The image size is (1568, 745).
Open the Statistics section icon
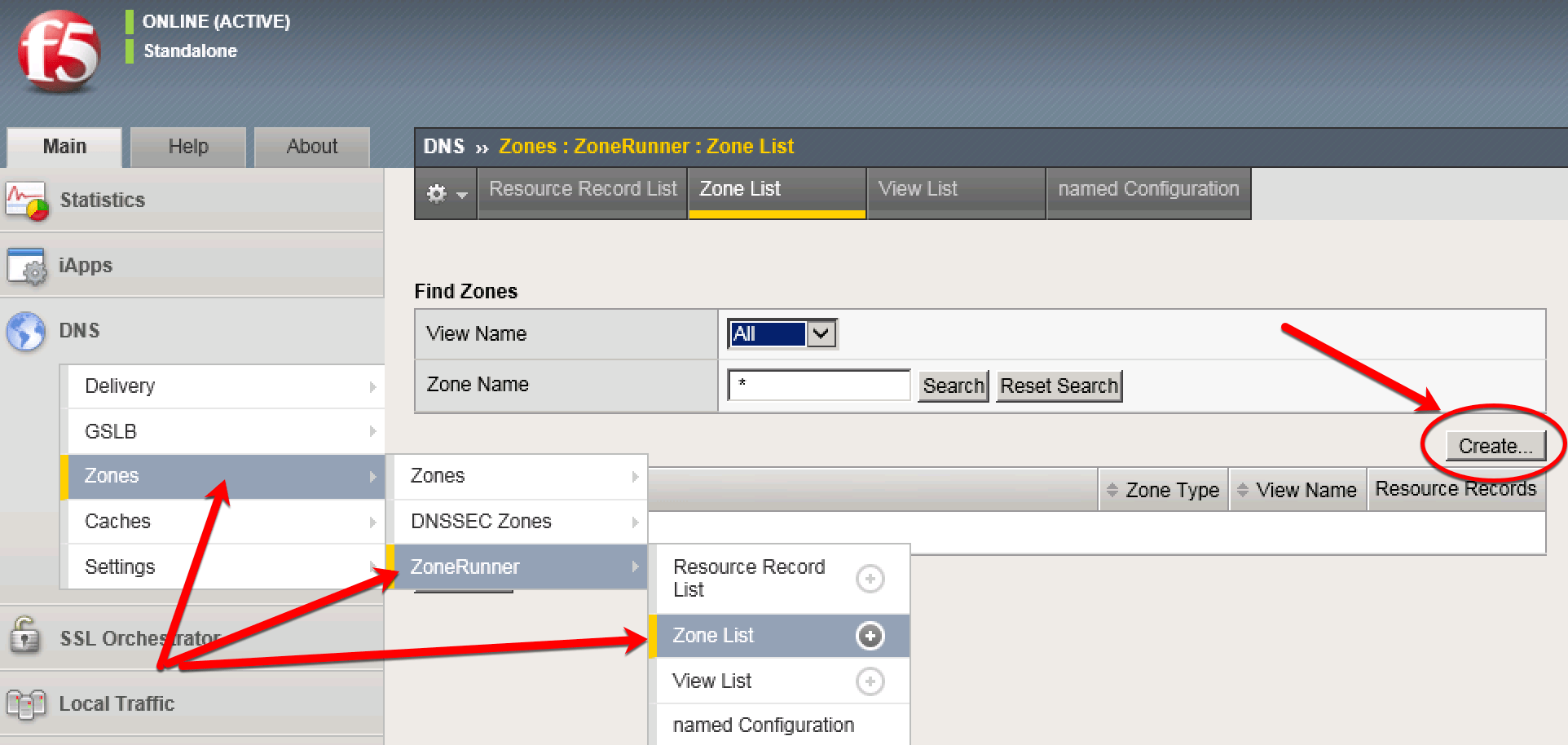(27, 198)
